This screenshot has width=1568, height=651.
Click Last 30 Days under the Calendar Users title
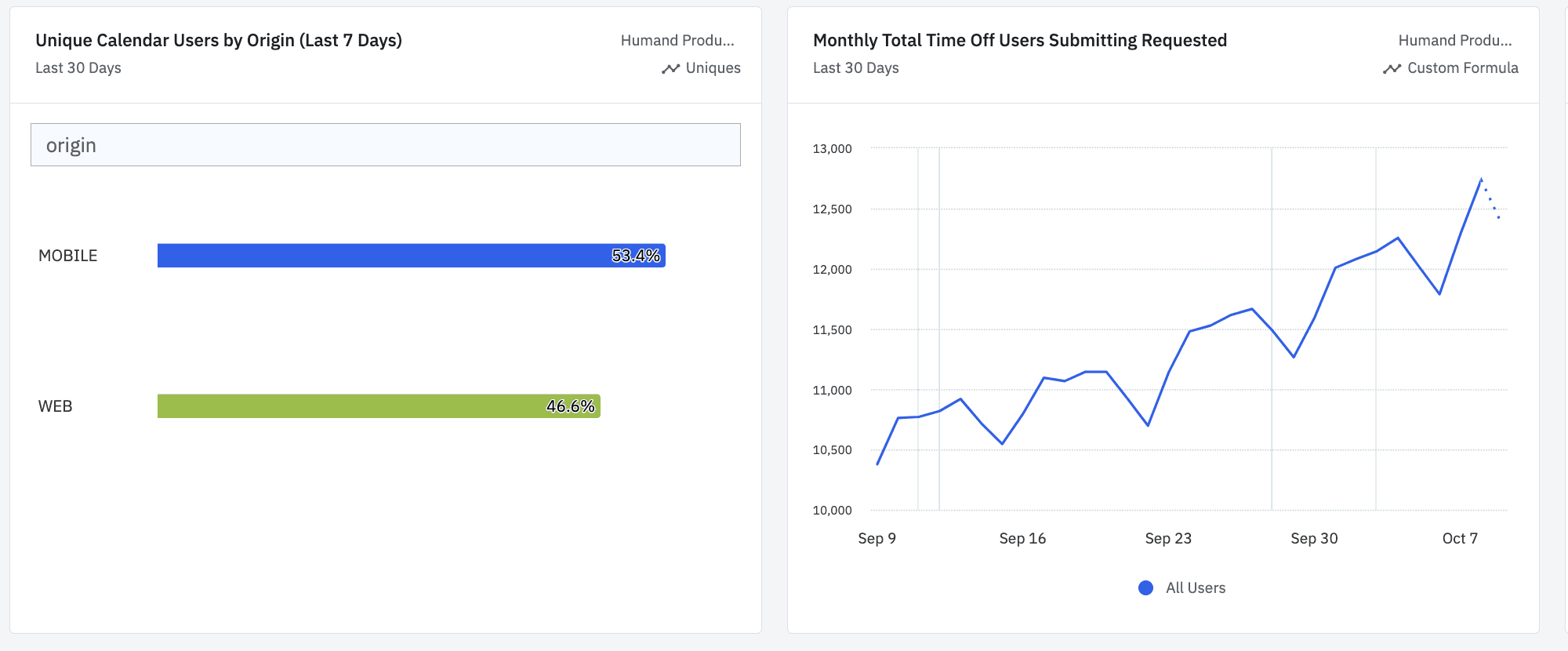pyautogui.click(x=78, y=68)
